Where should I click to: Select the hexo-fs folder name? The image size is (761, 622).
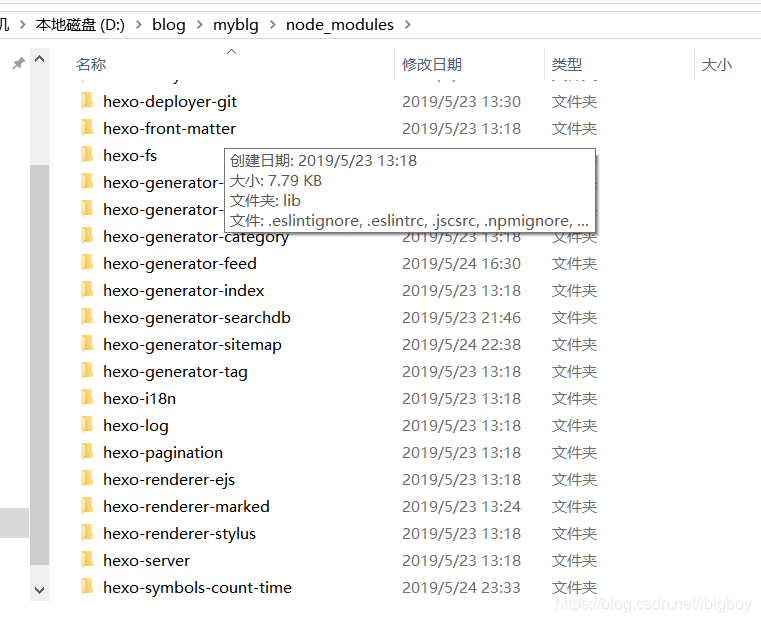pos(130,155)
